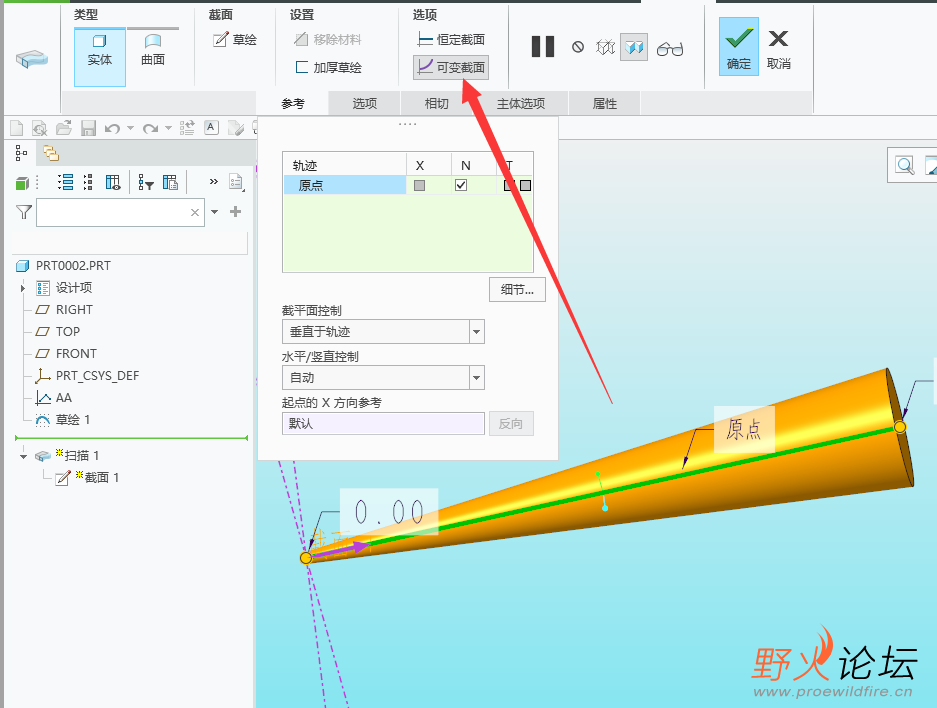Click the no-preview circle-slash icon
This screenshot has width=937, height=708.
[578, 47]
